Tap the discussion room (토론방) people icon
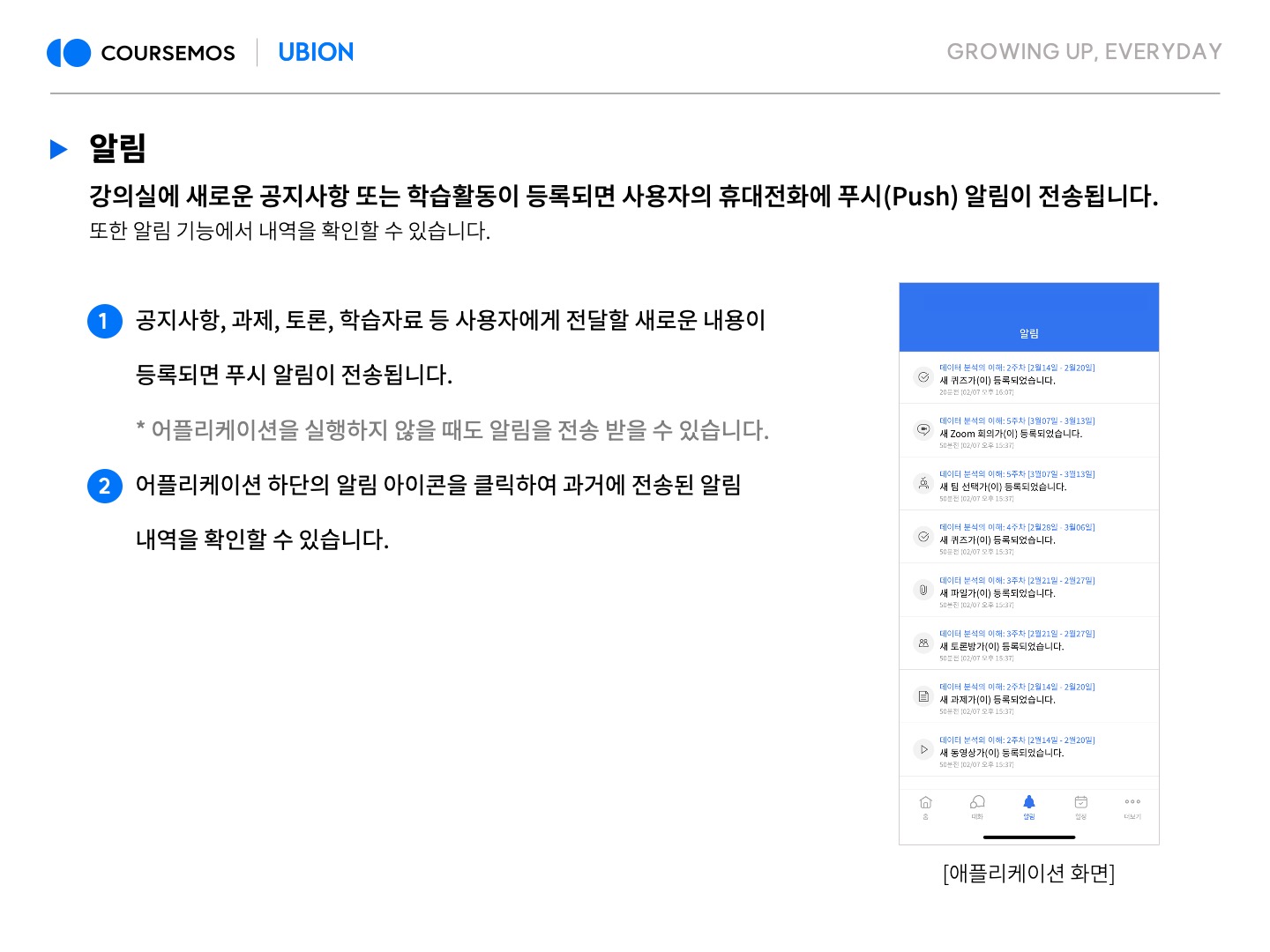Viewport: 1270px width, 952px height. (923, 643)
